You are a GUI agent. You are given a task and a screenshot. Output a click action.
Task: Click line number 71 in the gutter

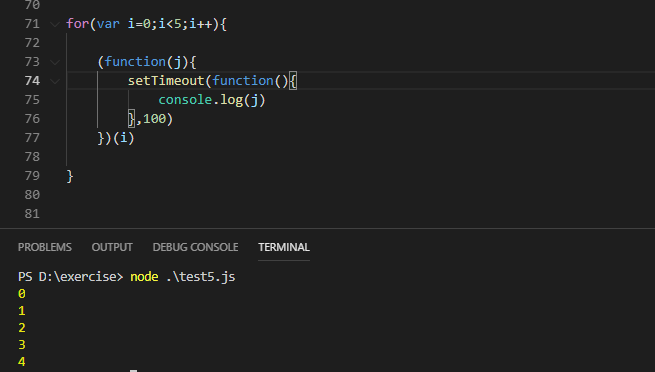point(32,24)
